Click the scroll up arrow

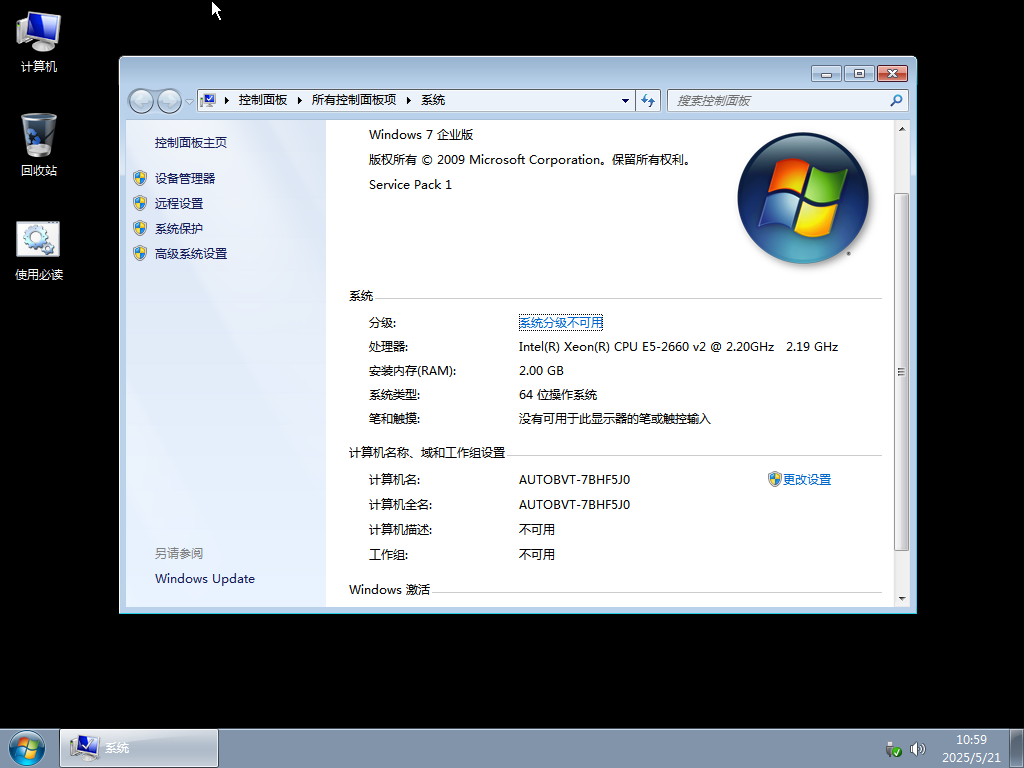click(902, 129)
